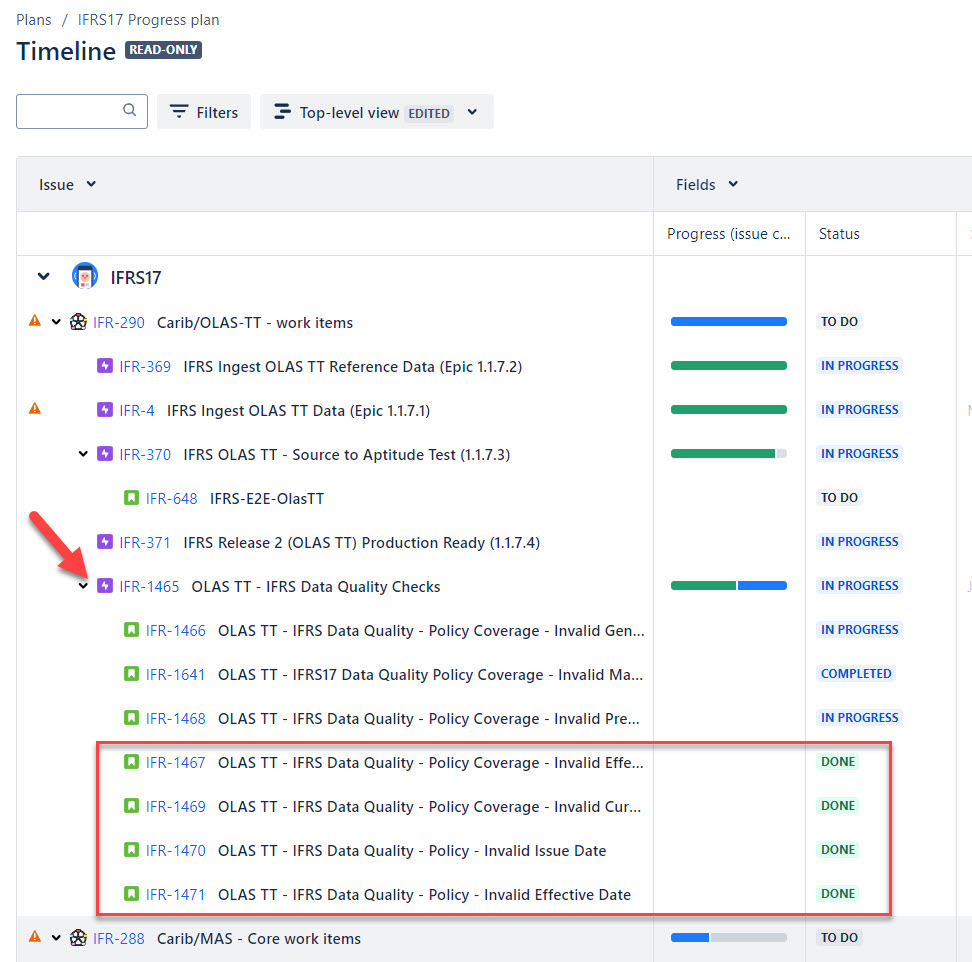Screen dimensions: 972x962
Task: Click the story icon for IFR-648
Action: coord(131,498)
